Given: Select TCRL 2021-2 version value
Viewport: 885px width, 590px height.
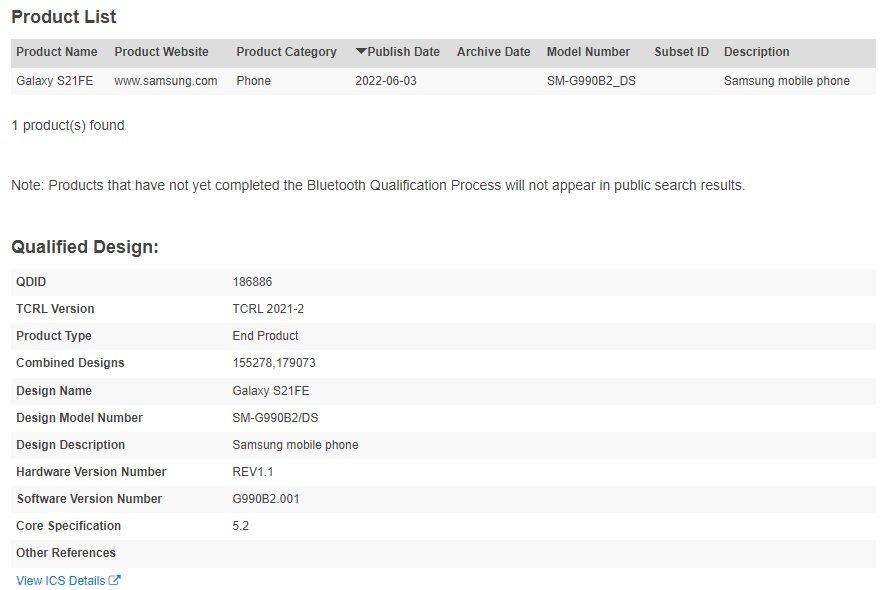Looking at the screenshot, I should click(x=268, y=309).
